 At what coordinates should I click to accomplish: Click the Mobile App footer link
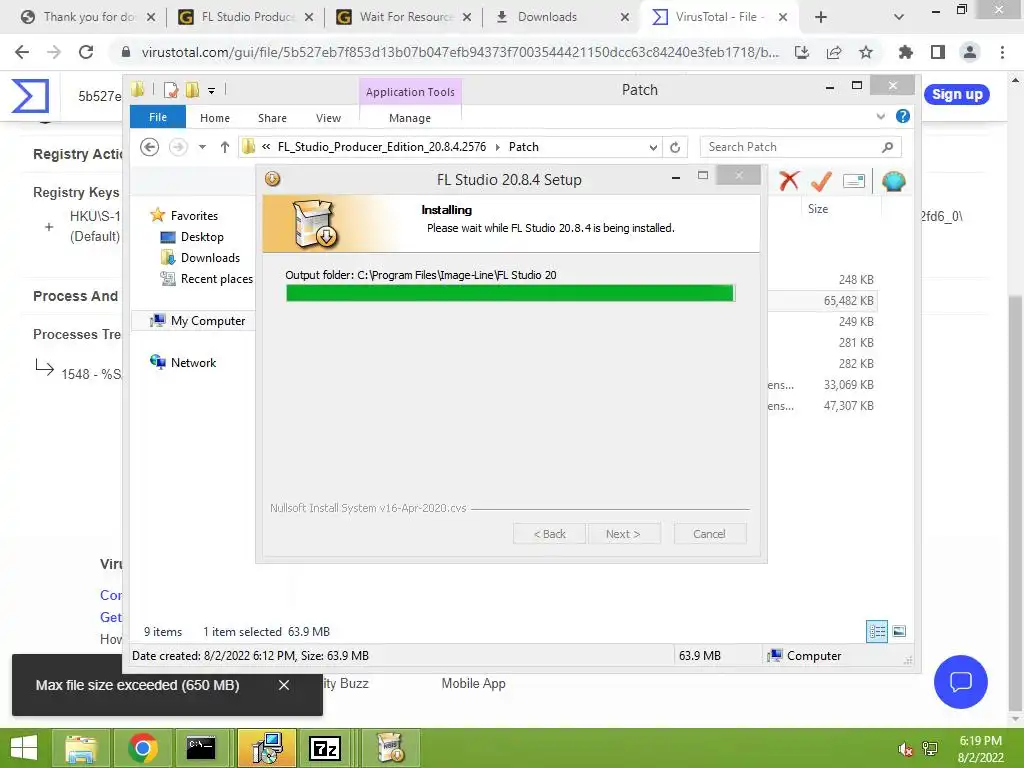[473, 683]
